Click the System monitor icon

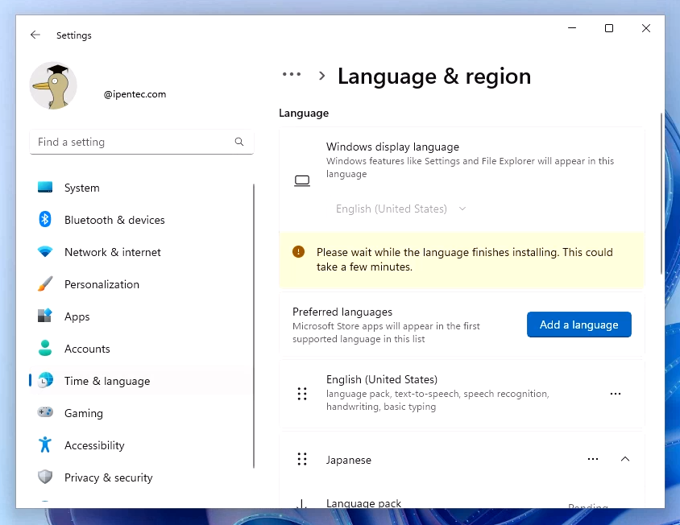click(45, 187)
